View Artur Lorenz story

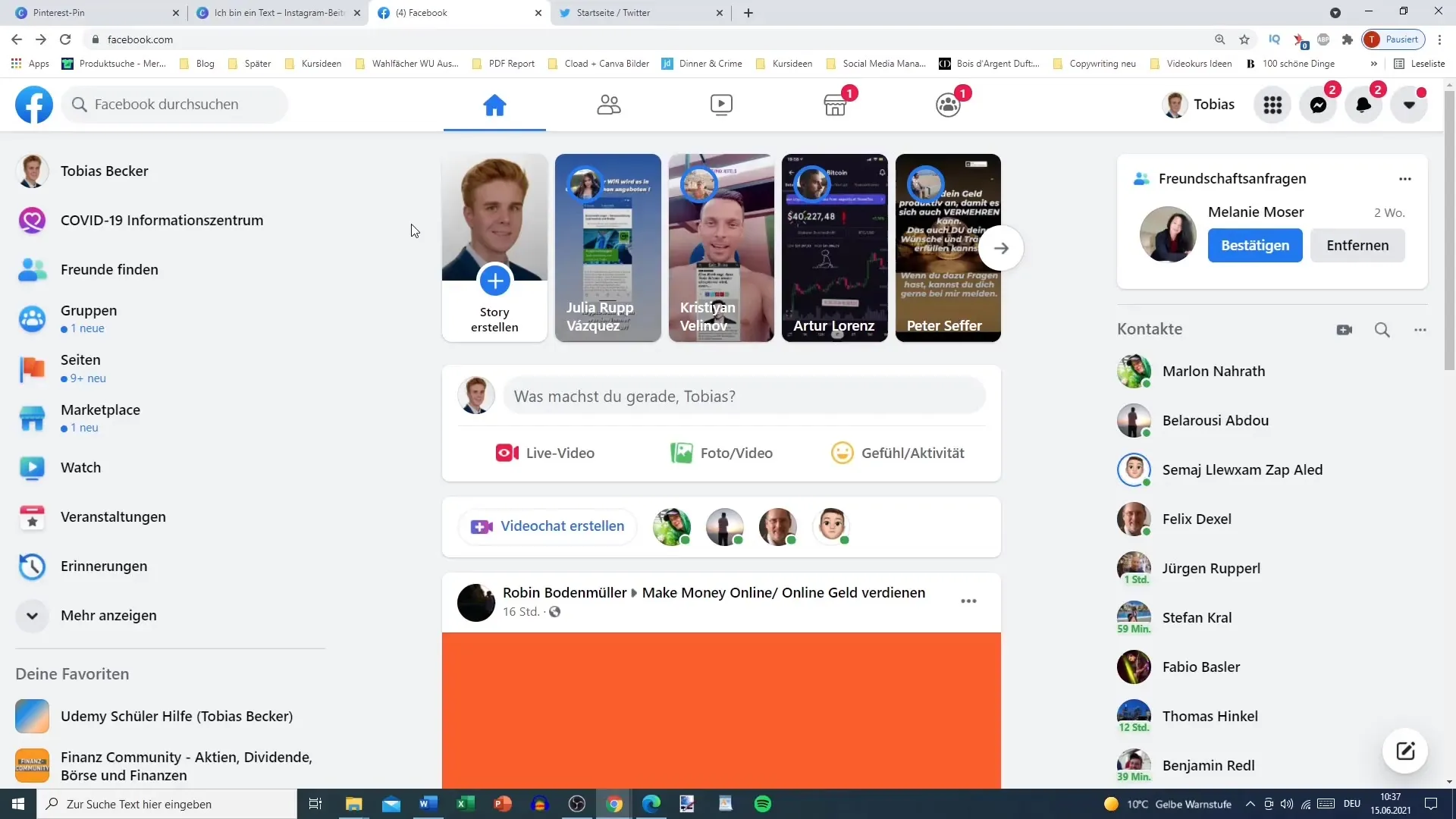click(x=835, y=248)
